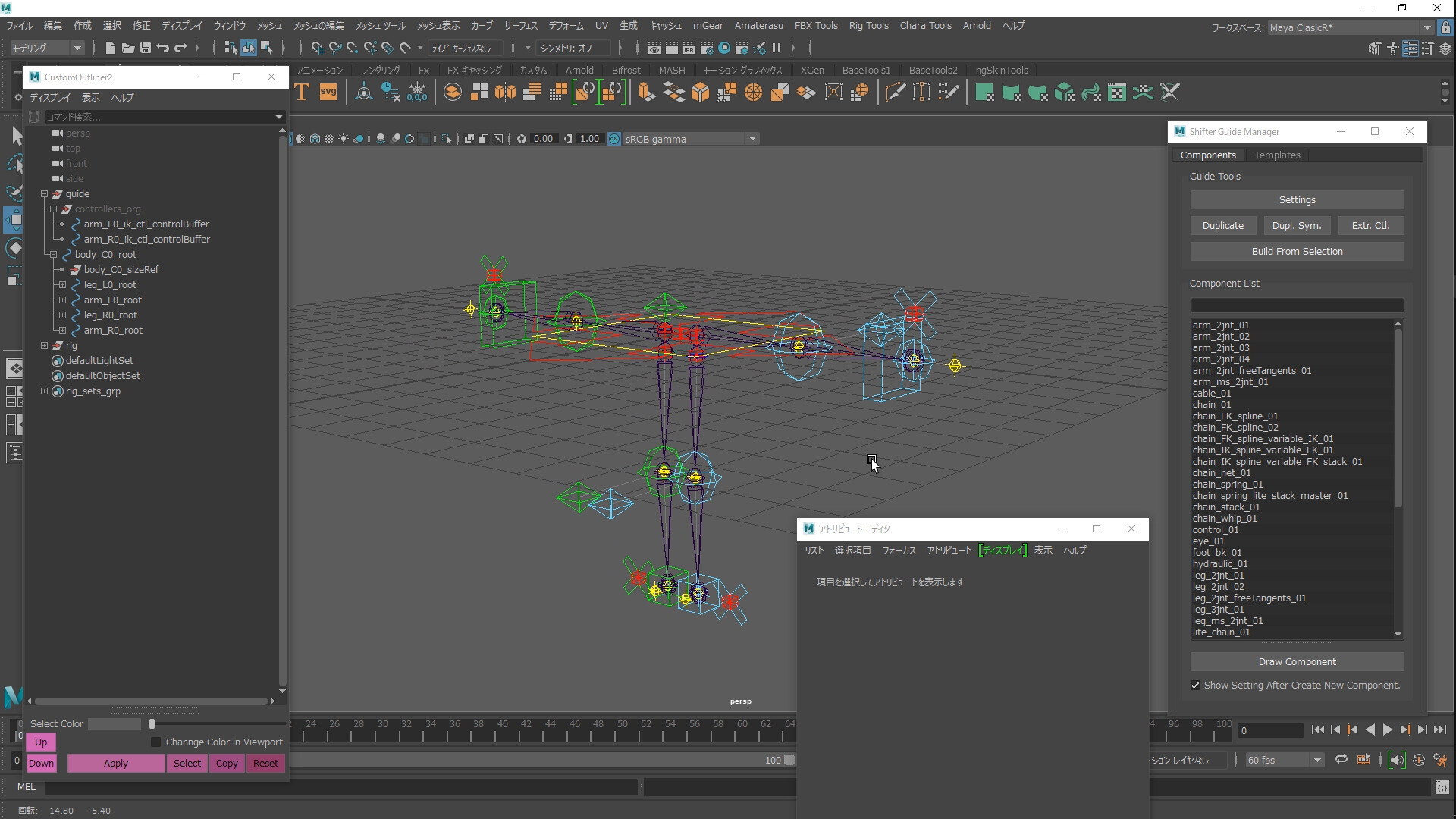Select the ngSkinTools shelf tab
Screen dimensions: 1456x819
[1002, 70]
